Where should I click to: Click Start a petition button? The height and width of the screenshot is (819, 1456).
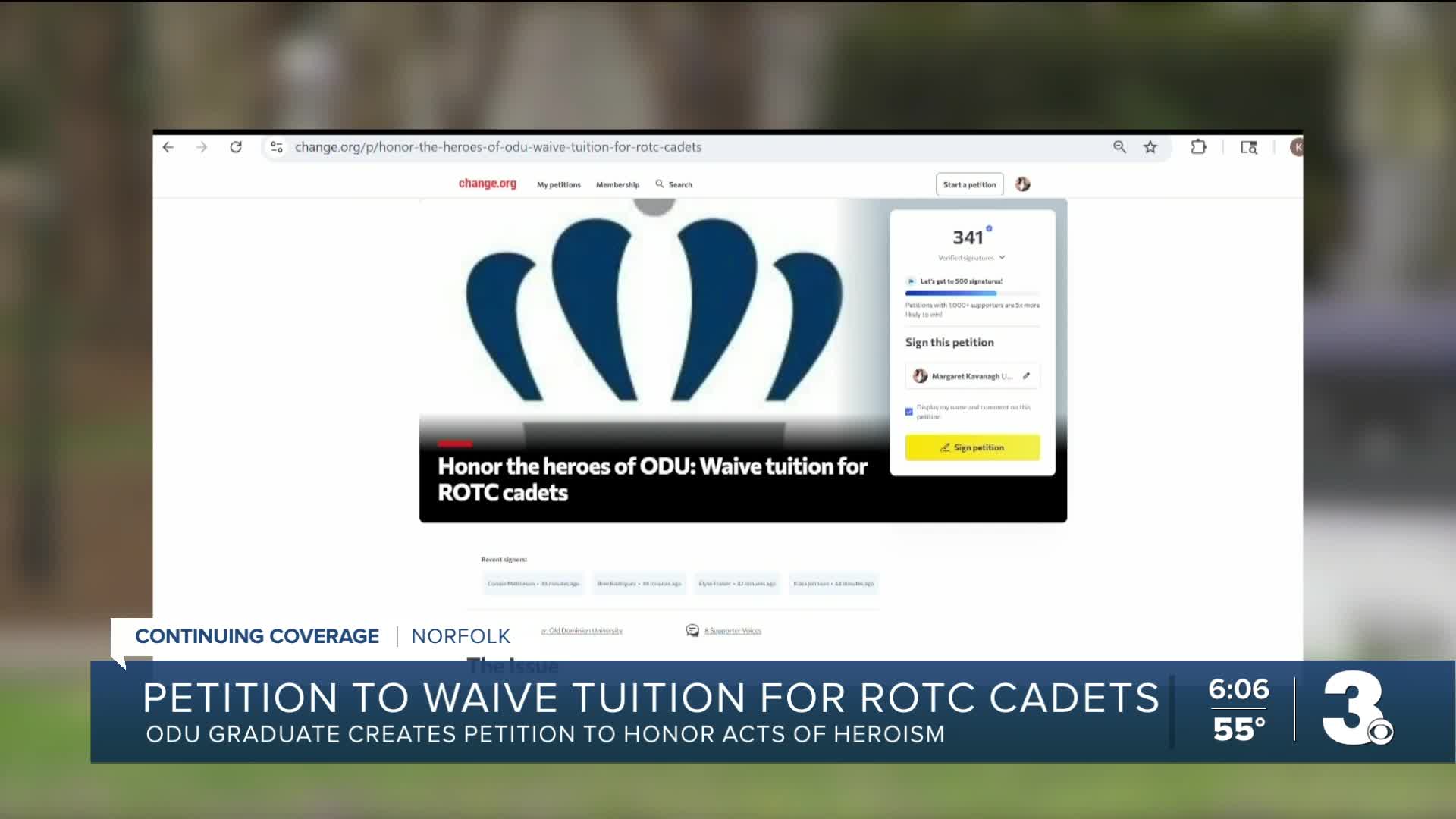coord(969,184)
